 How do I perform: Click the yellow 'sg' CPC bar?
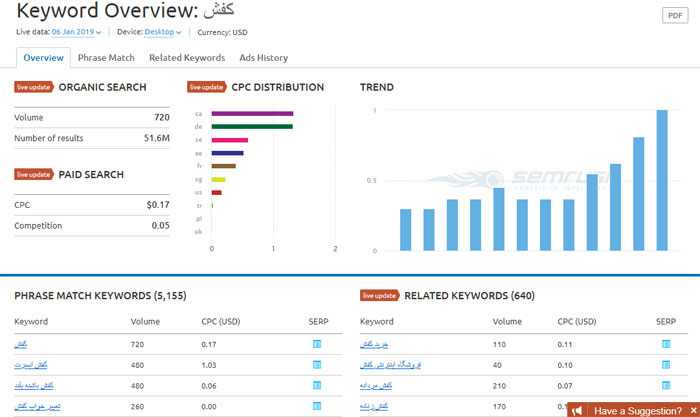218,179
